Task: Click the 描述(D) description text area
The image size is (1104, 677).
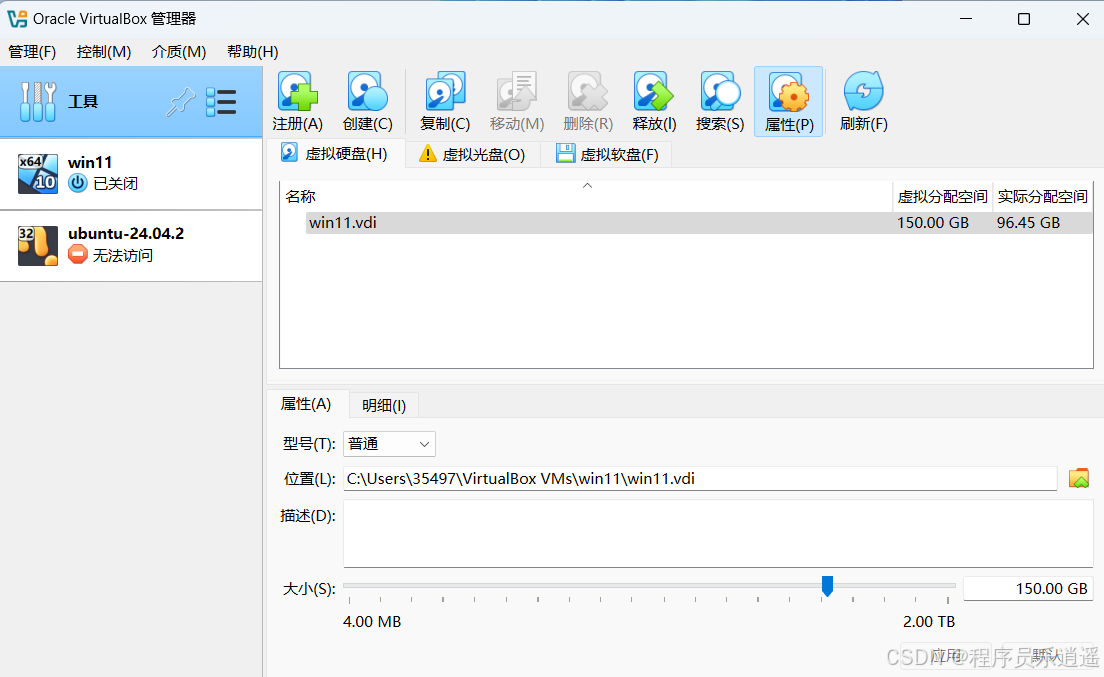Action: [718, 533]
